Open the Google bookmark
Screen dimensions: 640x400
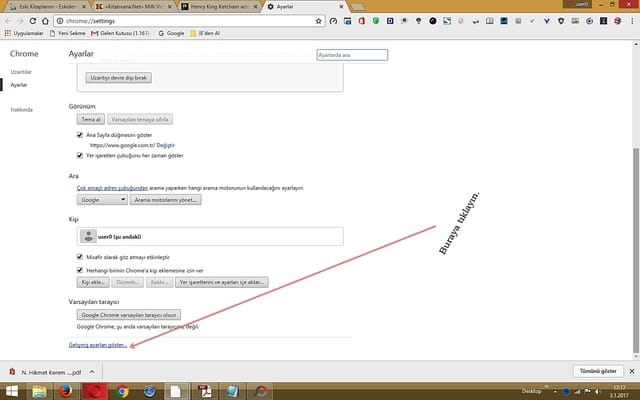(x=171, y=33)
